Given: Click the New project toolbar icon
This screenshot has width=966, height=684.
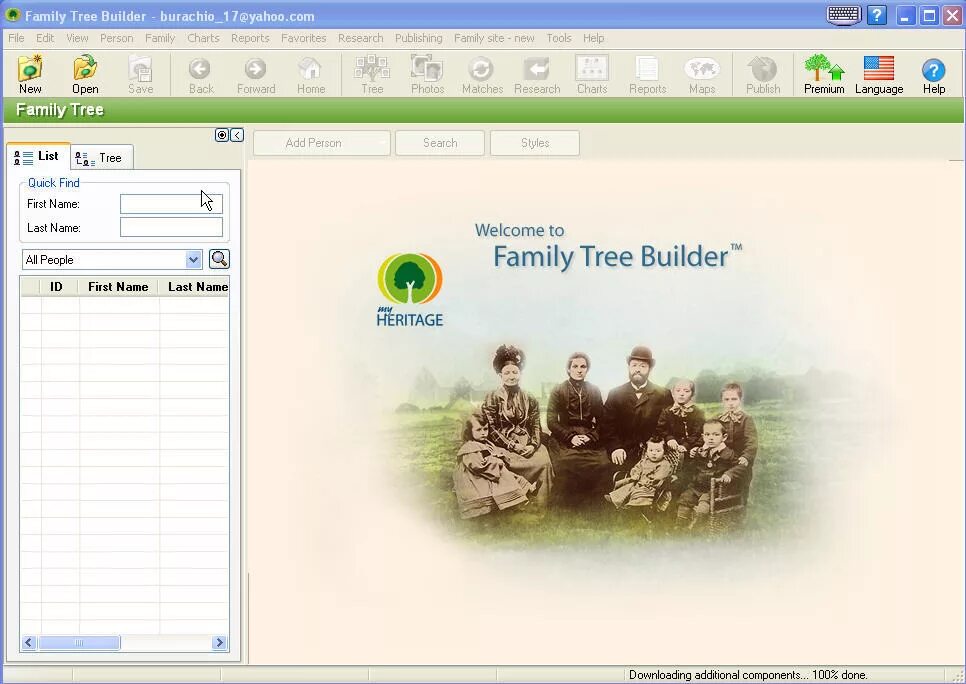Looking at the screenshot, I should (30, 74).
